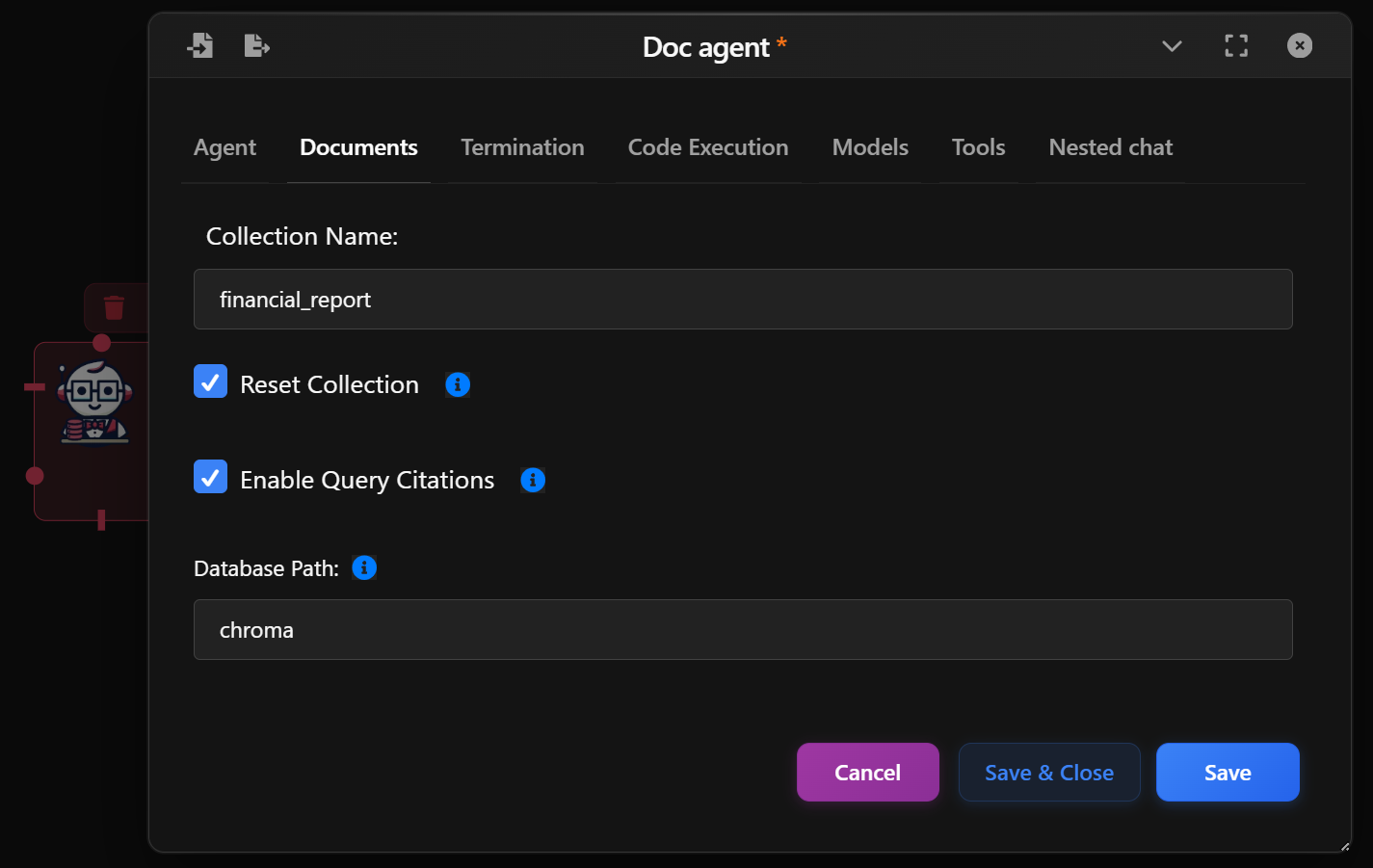Click the trash icon on the agent node
1373x868 pixels.
pos(114,307)
